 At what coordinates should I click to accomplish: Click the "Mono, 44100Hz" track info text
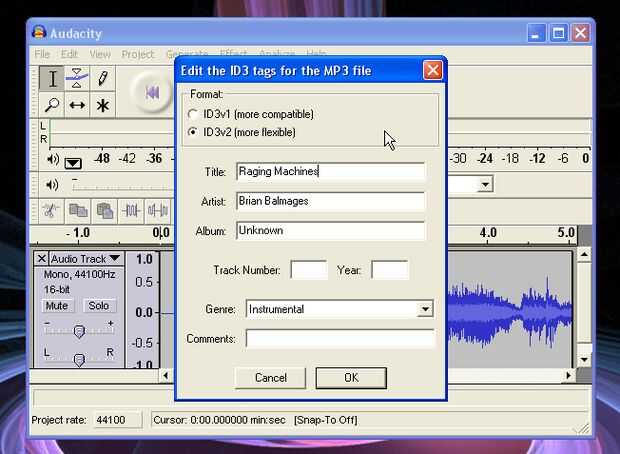79,274
